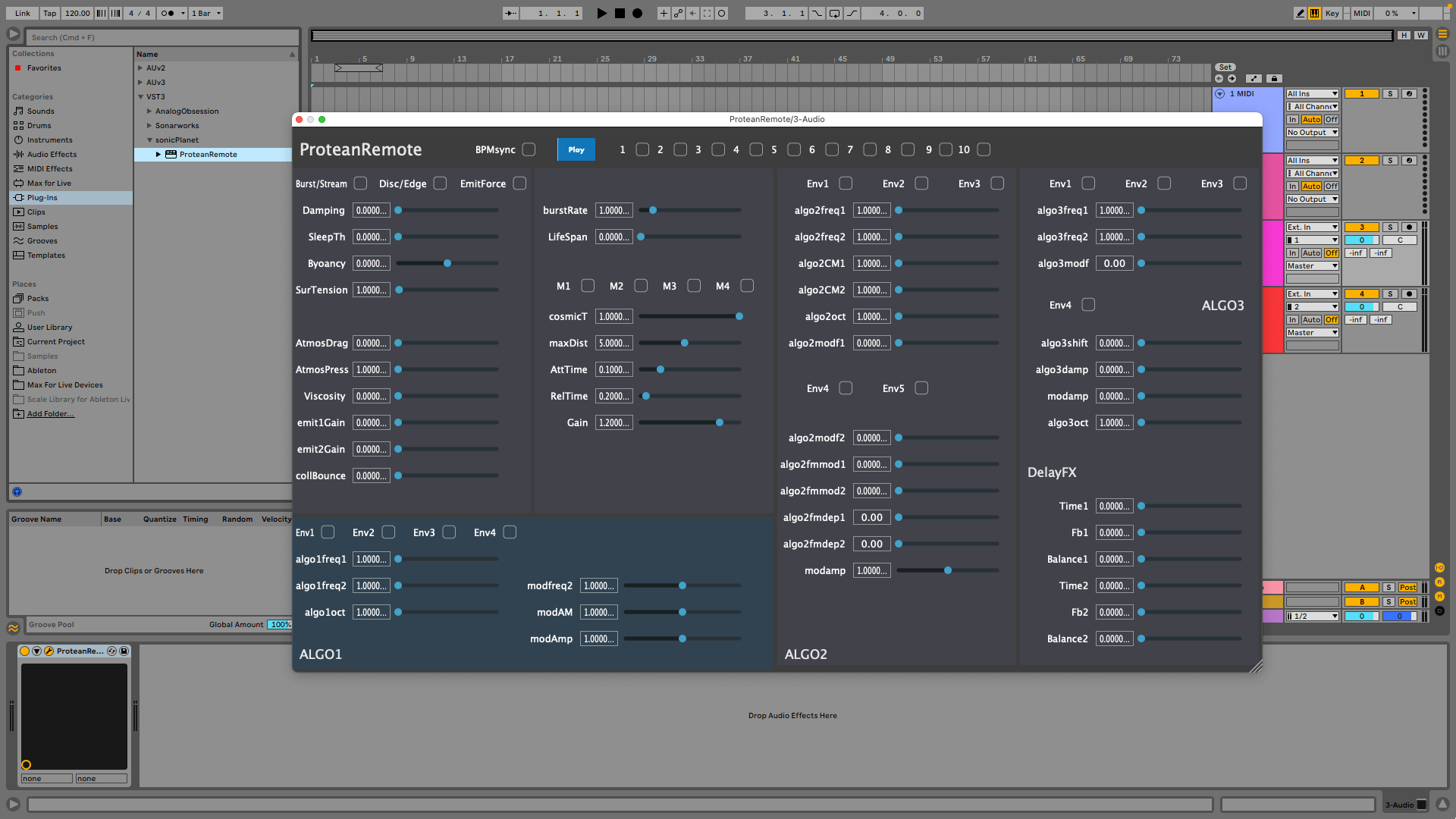Collapse the sonicPlanet folder
Screen dimensions: 1456x819
click(149, 140)
